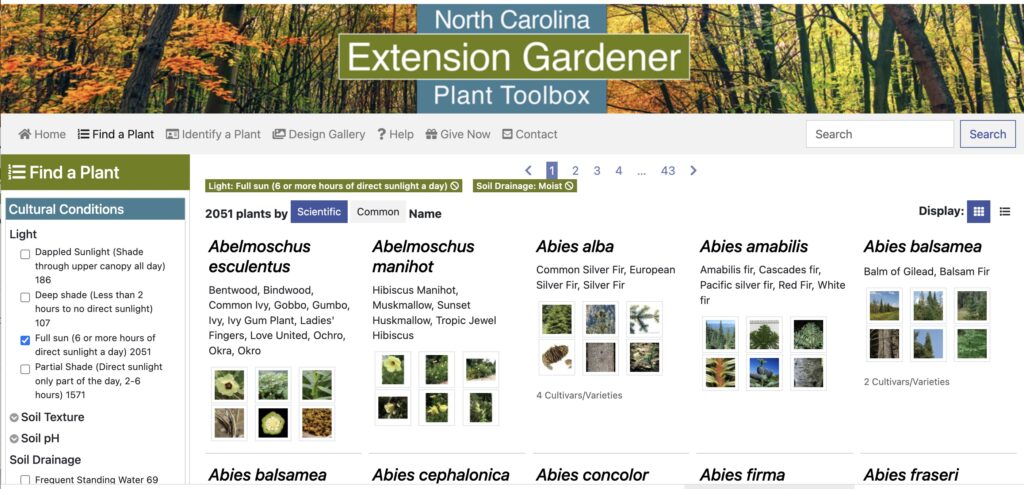Image resolution: width=1024 pixels, height=489 pixels.
Task: Click the Help question mark icon
Action: (x=381, y=134)
